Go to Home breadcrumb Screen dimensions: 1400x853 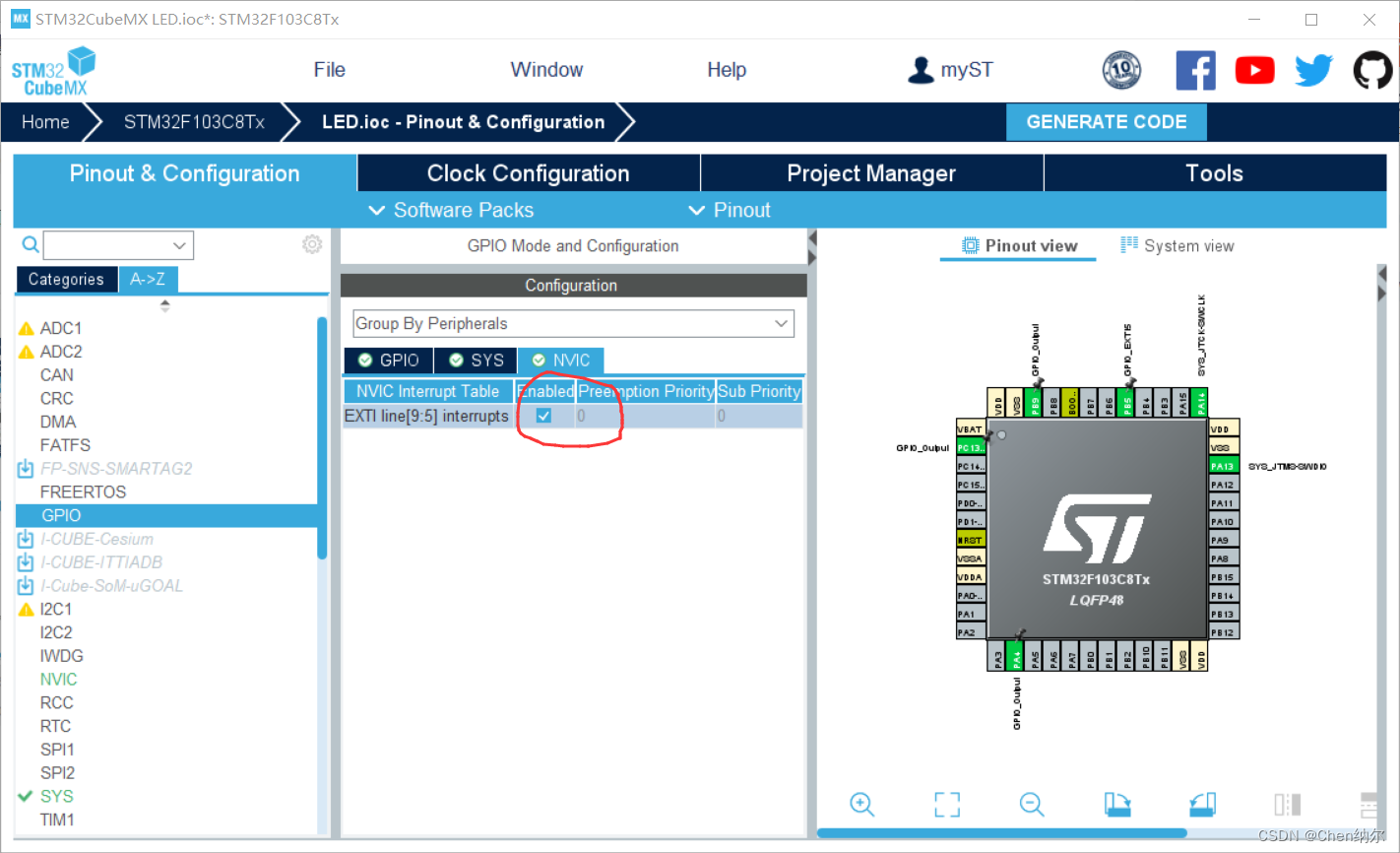click(45, 122)
